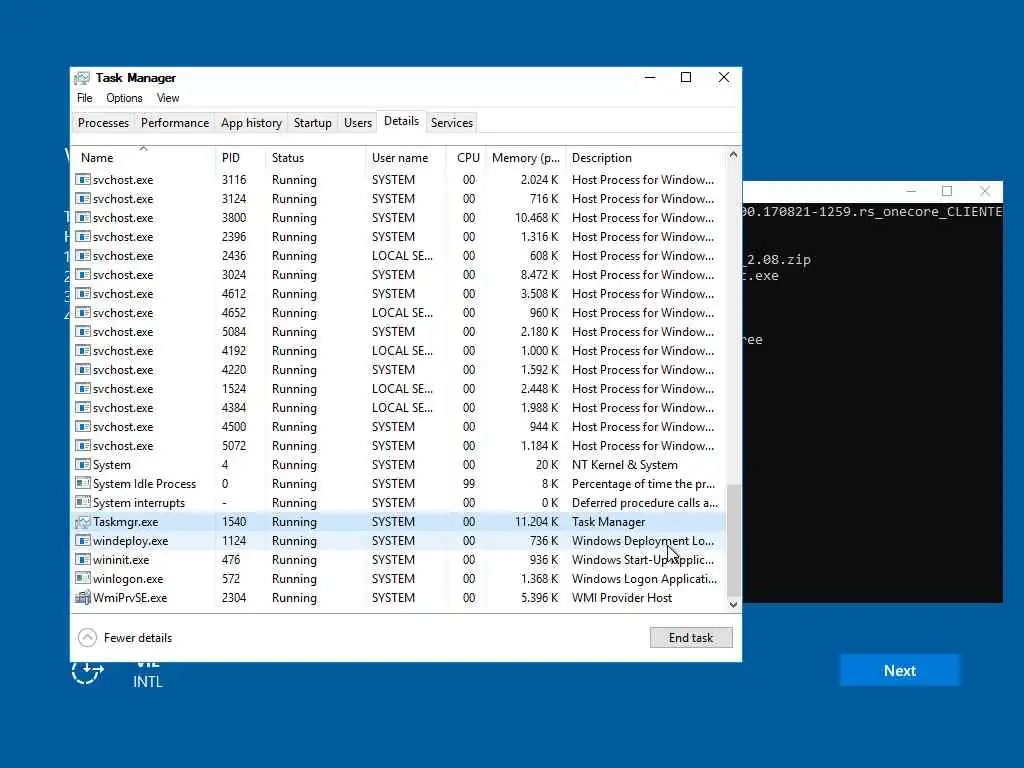Select the 'Windows Logon Applicati...' description
The height and width of the screenshot is (768, 1024).
click(x=644, y=579)
